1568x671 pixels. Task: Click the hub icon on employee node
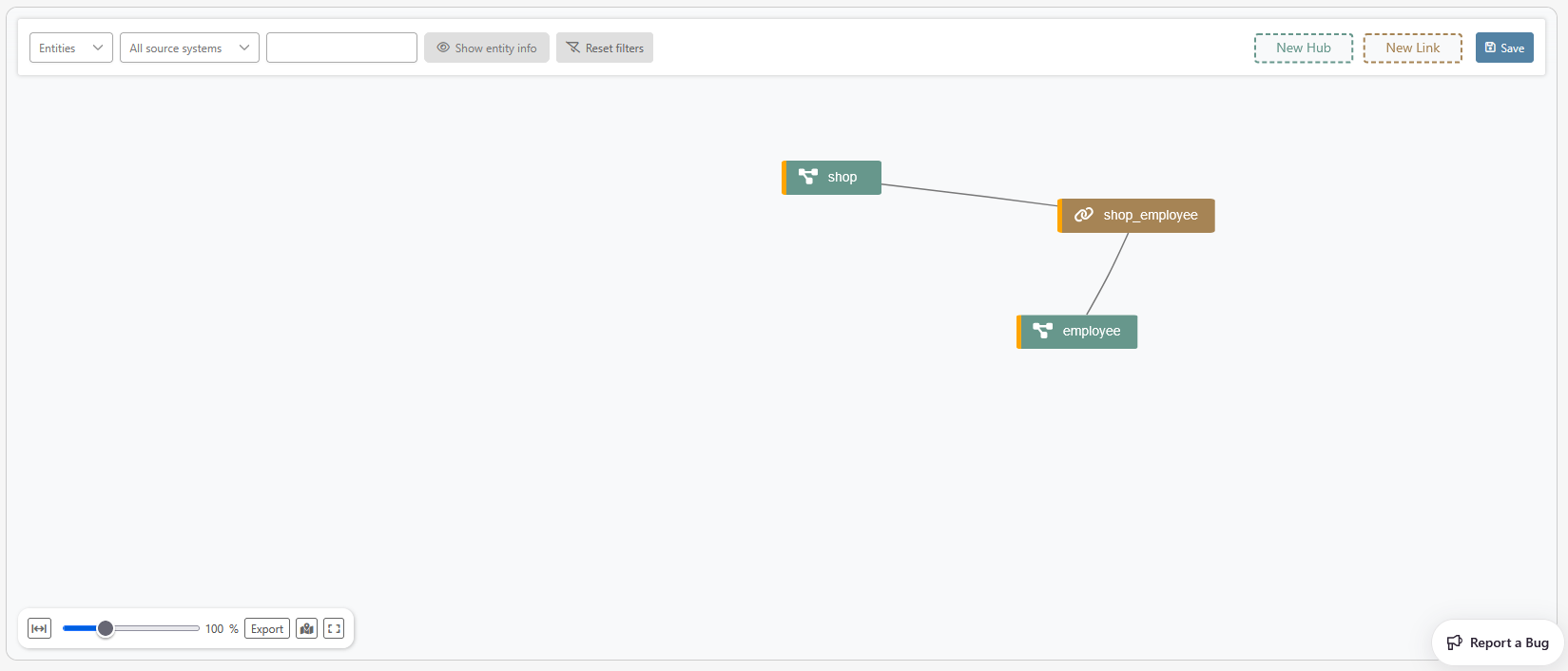1043,331
